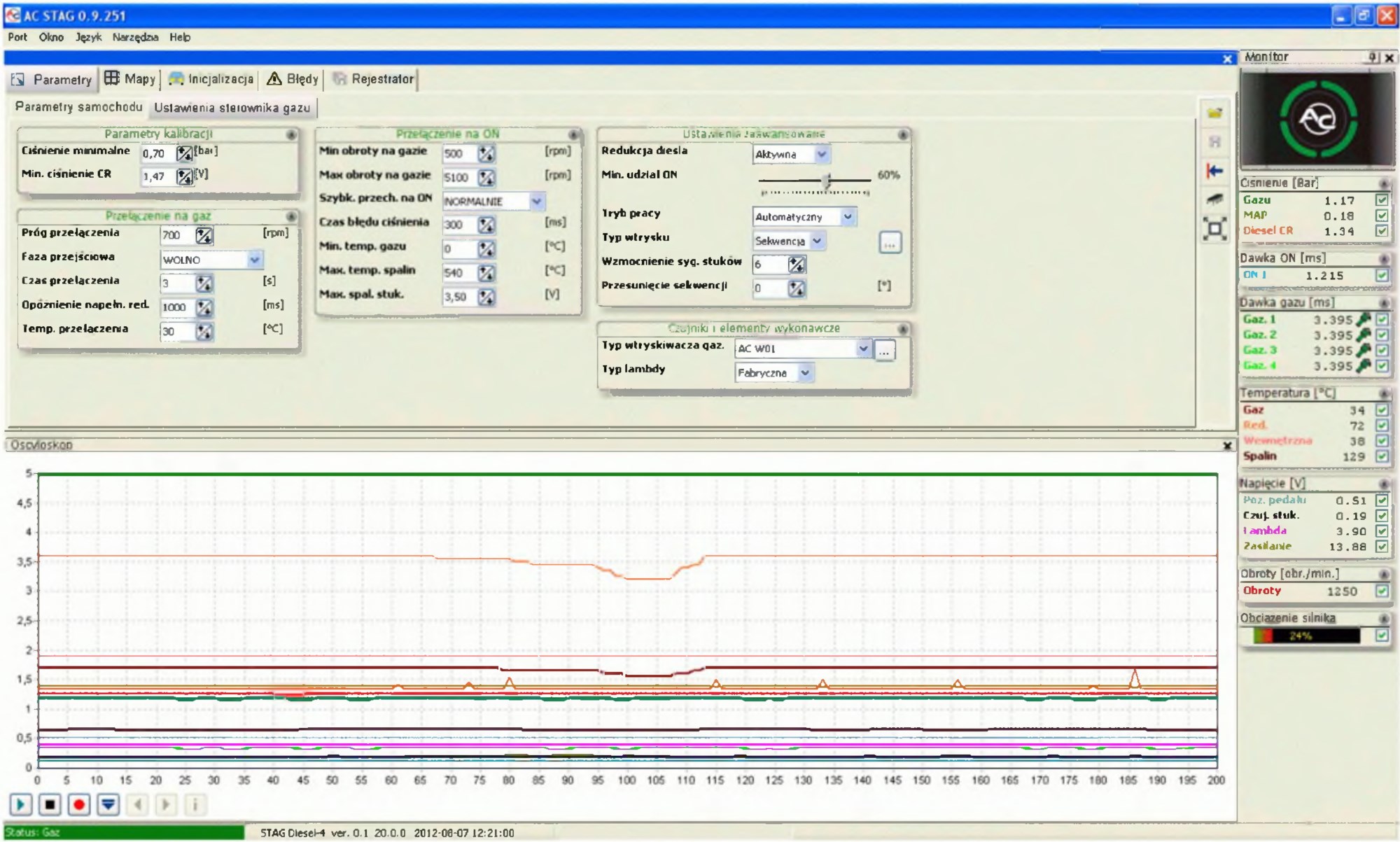Image resolution: width=1400 pixels, height=842 pixels.
Task: Click calculator icon beside Czas przełączenia
Action: click(x=204, y=283)
